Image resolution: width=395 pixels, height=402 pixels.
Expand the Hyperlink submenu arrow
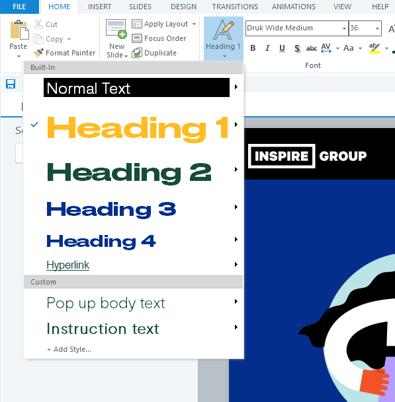pos(236,265)
